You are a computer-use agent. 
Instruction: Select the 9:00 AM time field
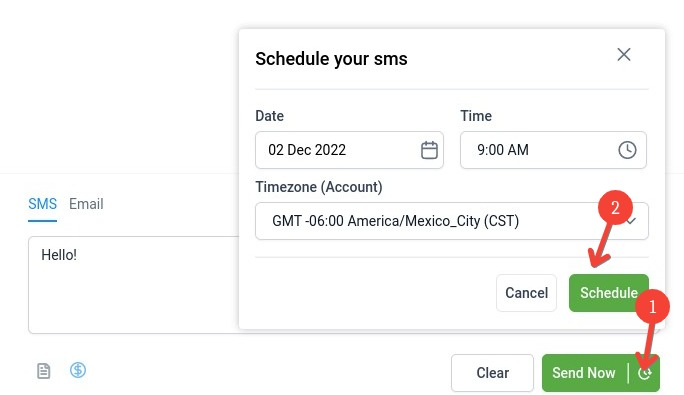553,150
